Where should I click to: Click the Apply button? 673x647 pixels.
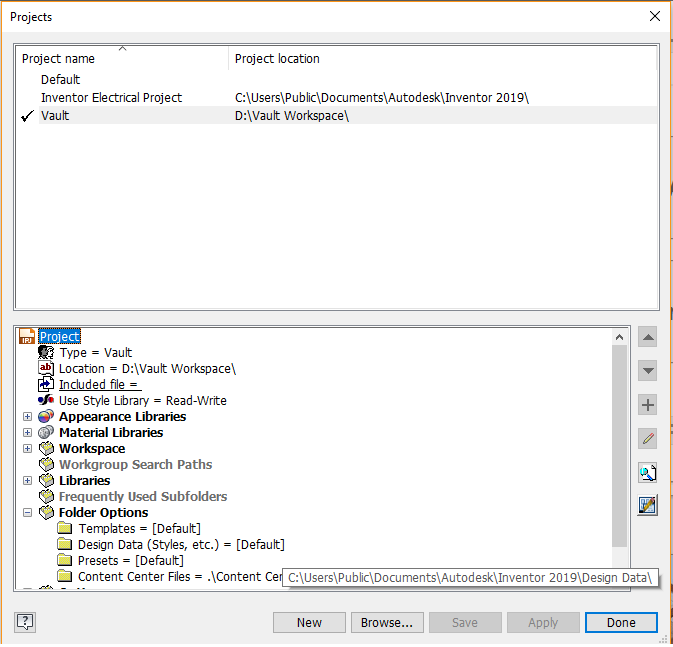point(543,623)
